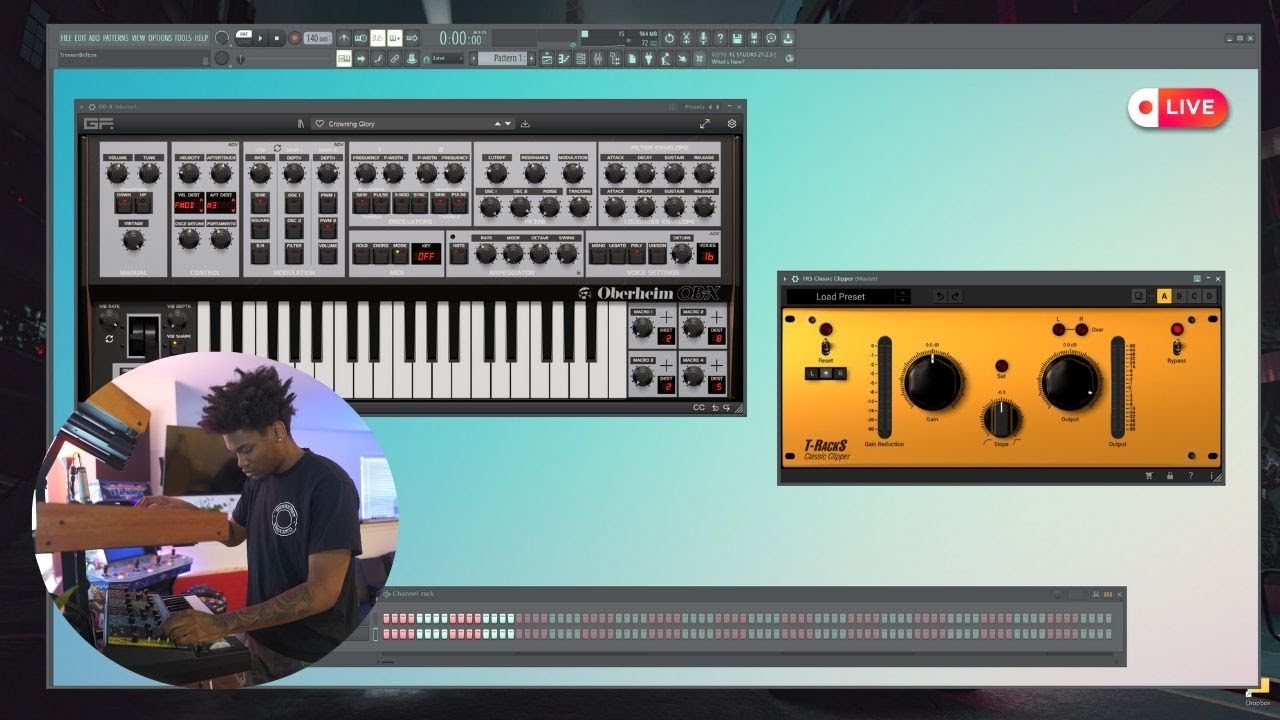1280x720 pixels.
Task: Click the 140 tempo field
Action: click(x=317, y=38)
